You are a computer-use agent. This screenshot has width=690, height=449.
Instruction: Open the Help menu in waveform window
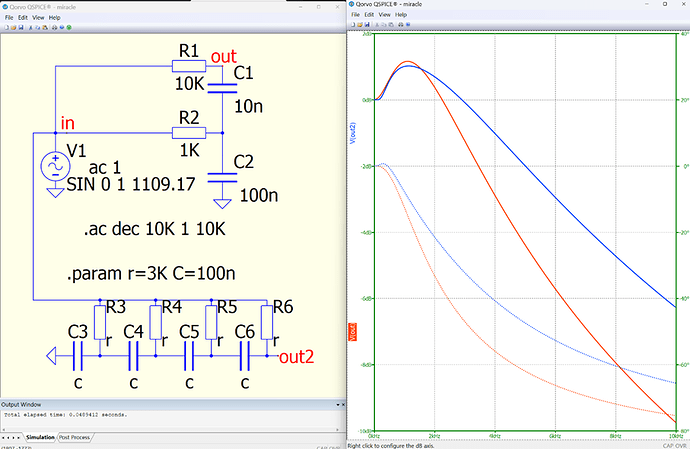pos(401,16)
